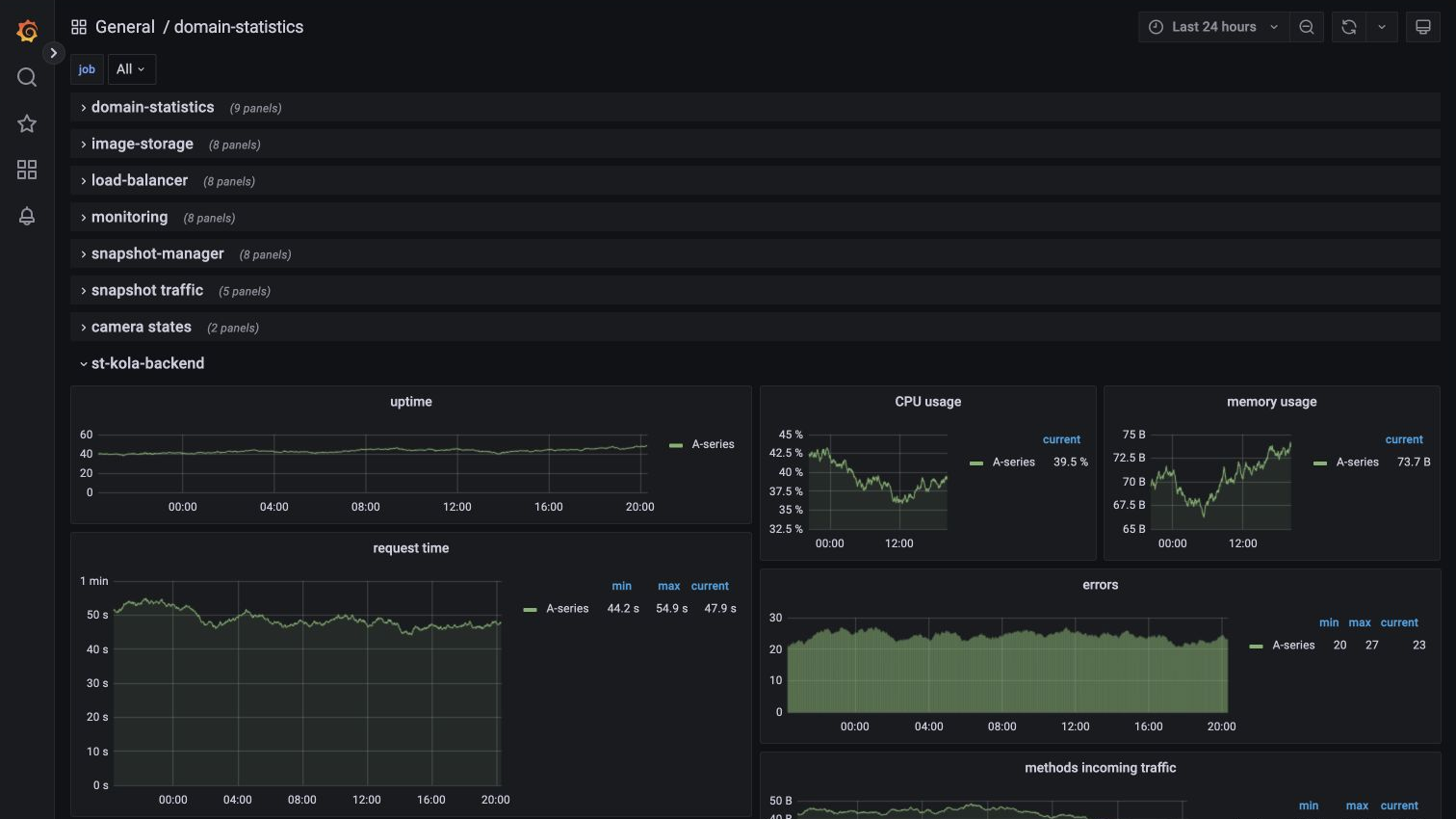Toggle A-series in the errors legend
The width and height of the screenshot is (1456, 819).
1293,646
